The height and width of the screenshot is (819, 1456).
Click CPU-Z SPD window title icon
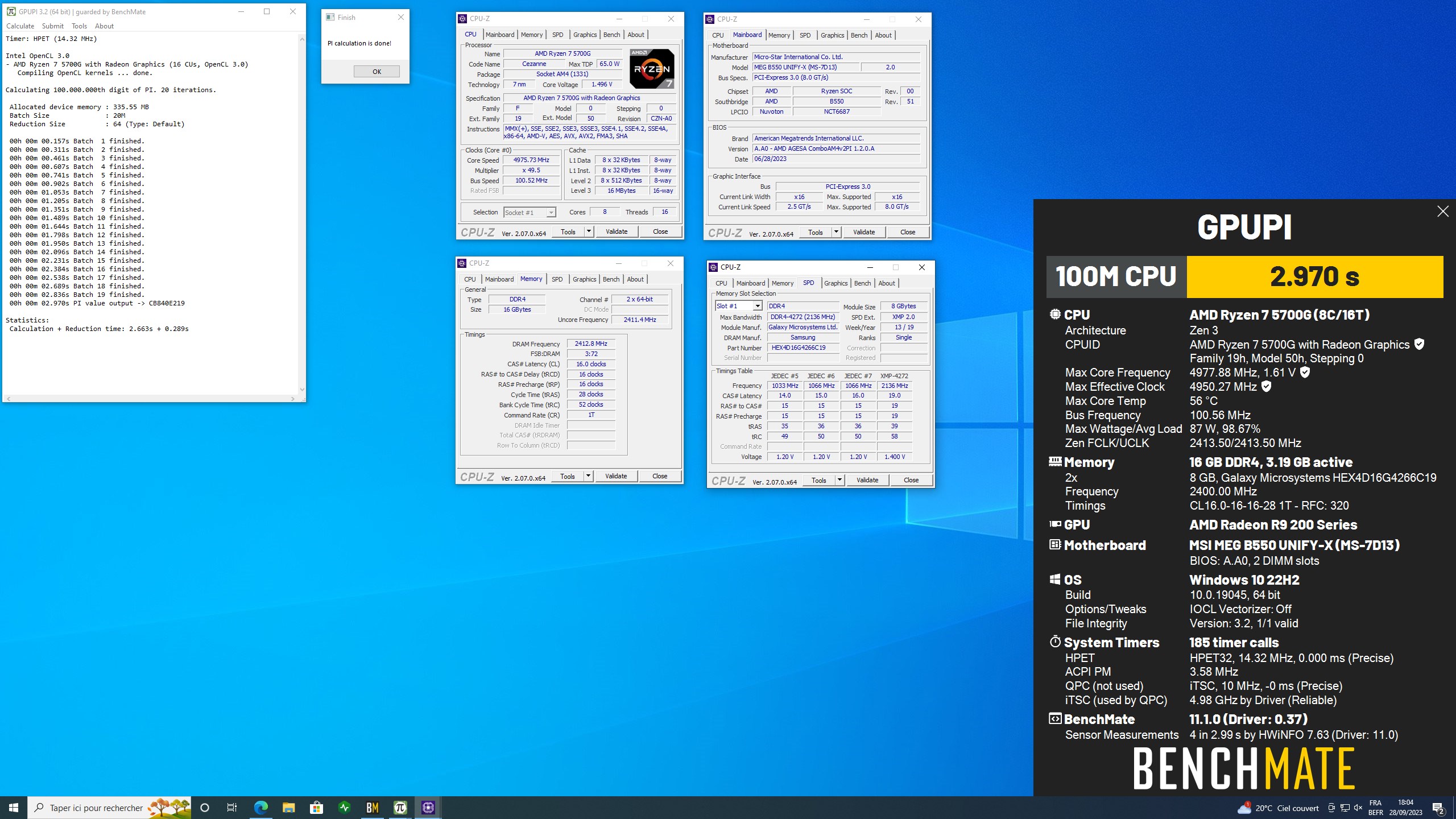point(713,267)
